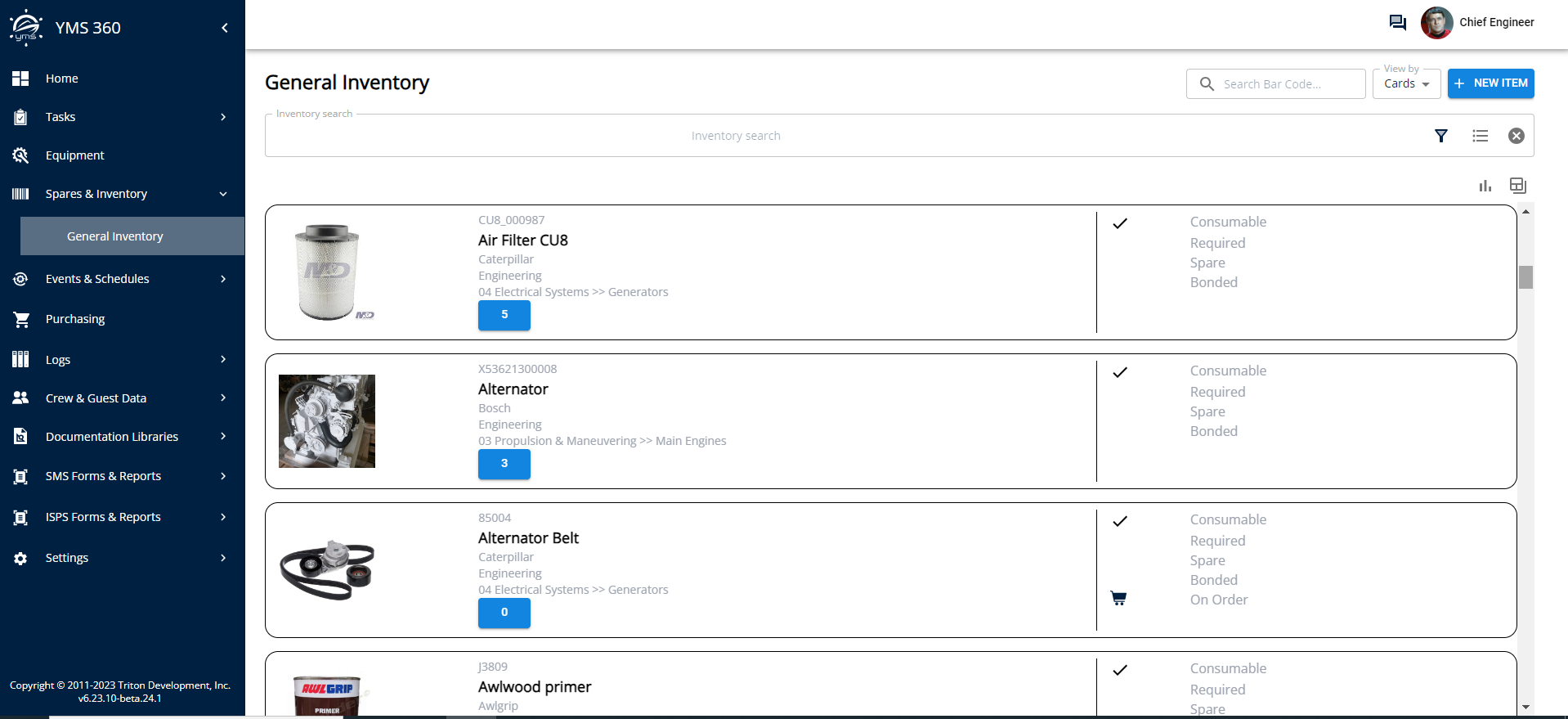Open the chat messages icon in header
This screenshot has height=719, width=1568.
[x=1397, y=22]
